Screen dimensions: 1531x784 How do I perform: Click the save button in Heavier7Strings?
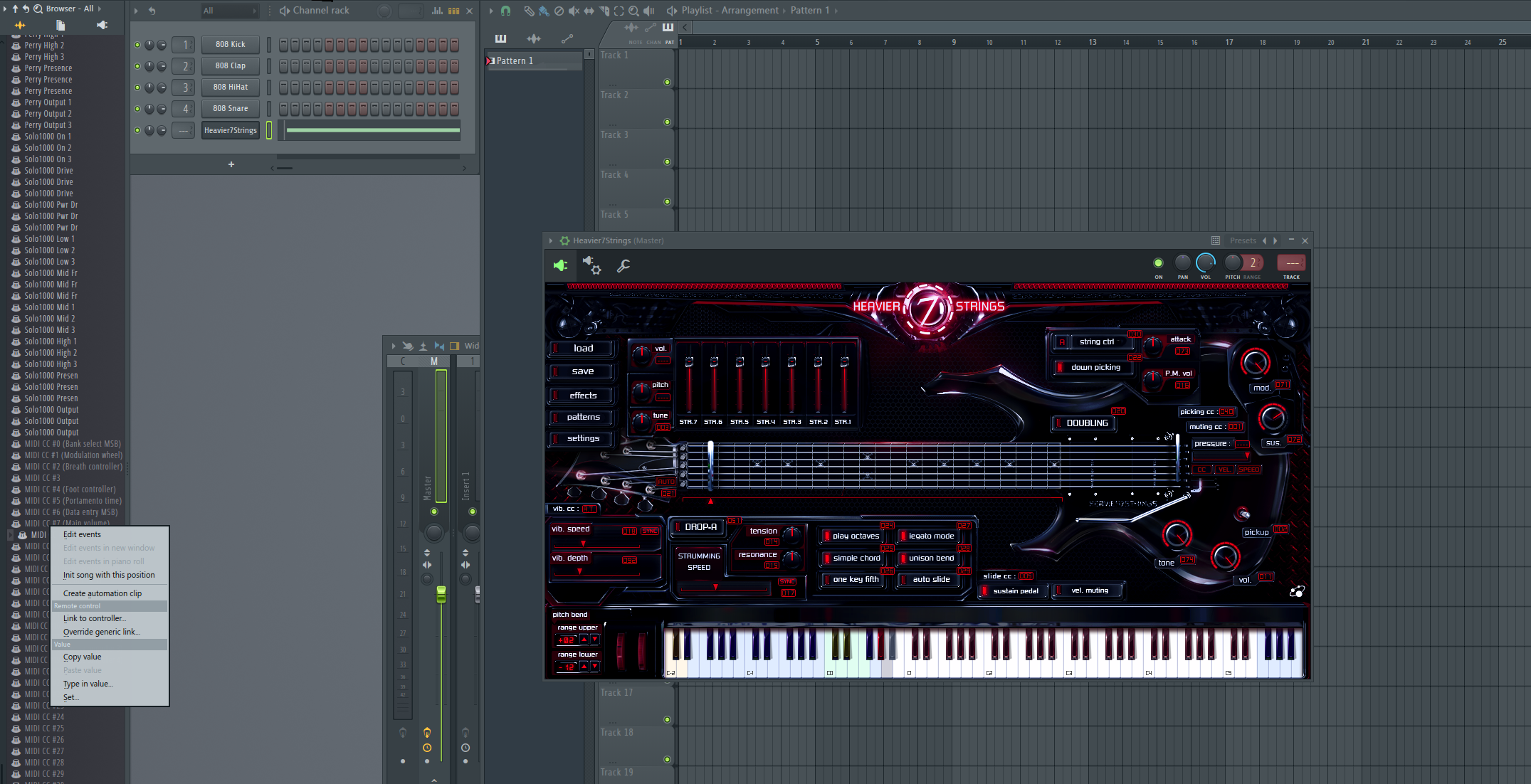click(582, 371)
